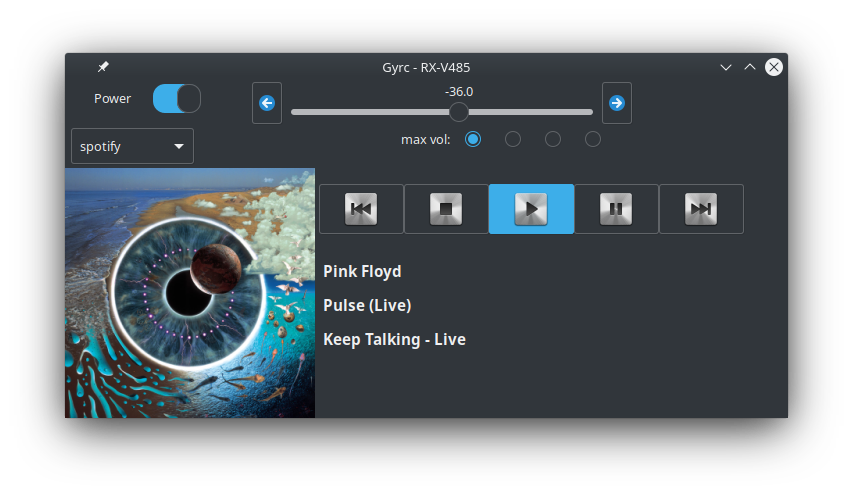The height and width of the screenshot is (495, 853).
Task: Skip to the next track
Action: pyautogui.click(x=701, y=209)
